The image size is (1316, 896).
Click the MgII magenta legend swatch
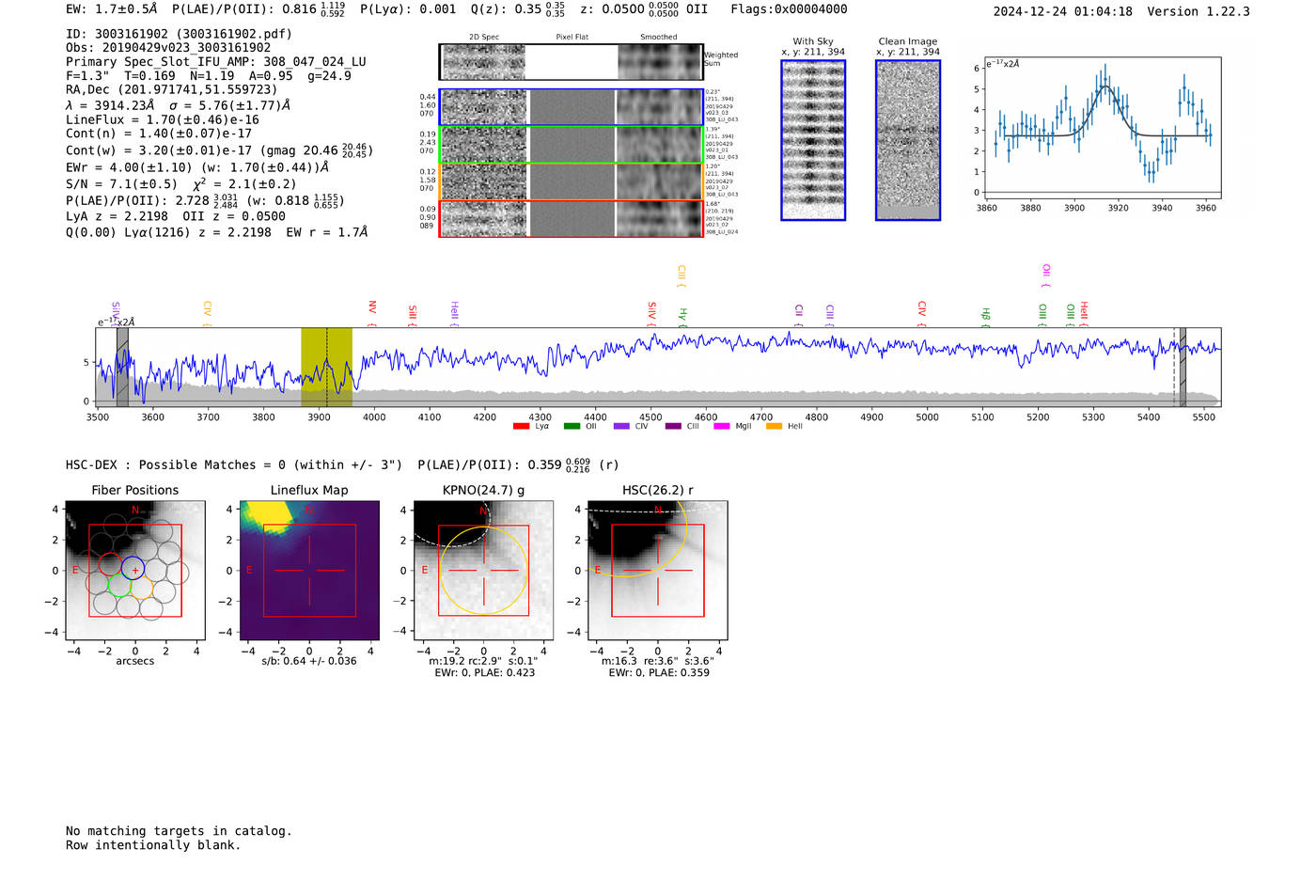722,426
